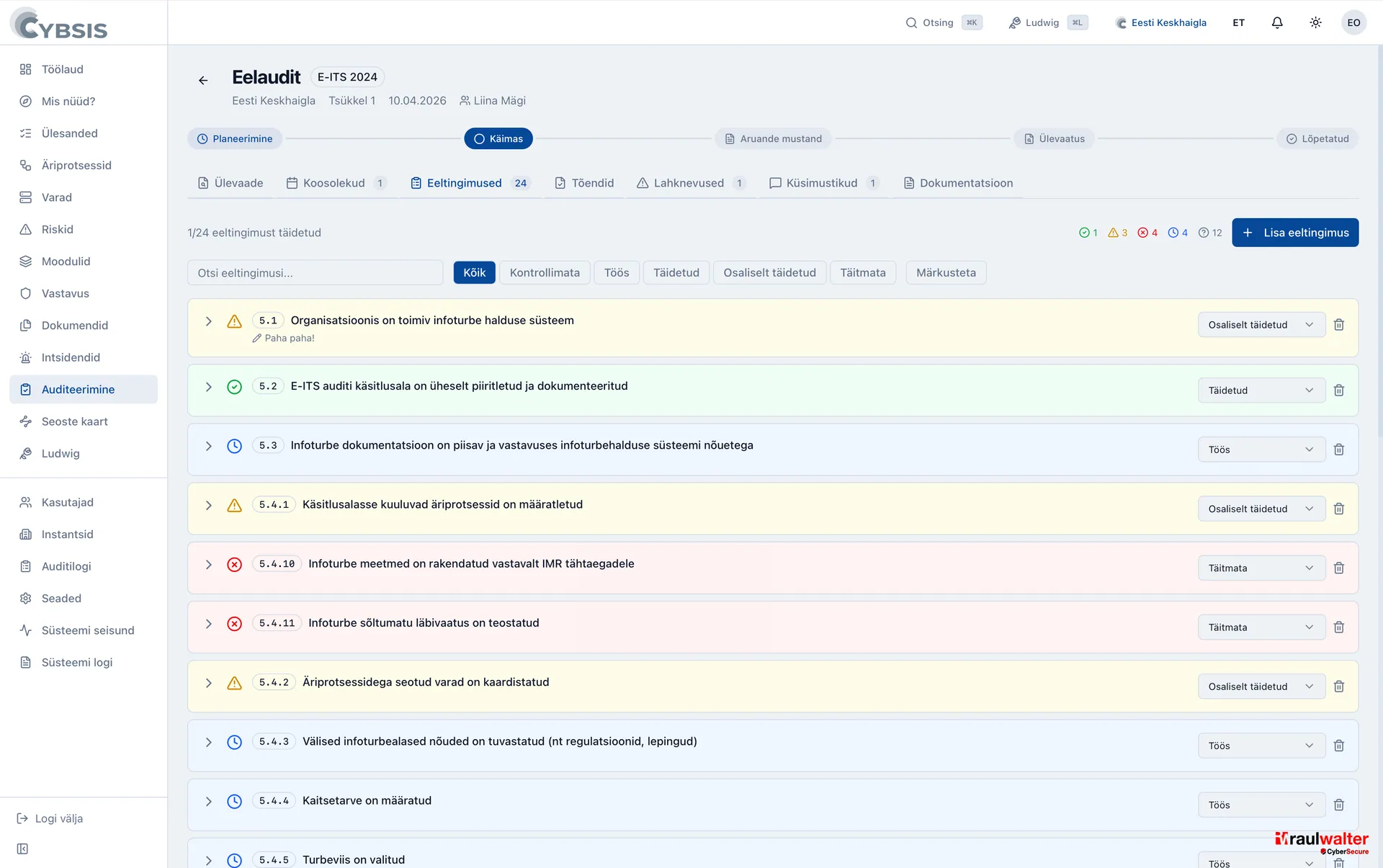Expand requirement 5.4.11 row chevron

[x=208, y=624]
